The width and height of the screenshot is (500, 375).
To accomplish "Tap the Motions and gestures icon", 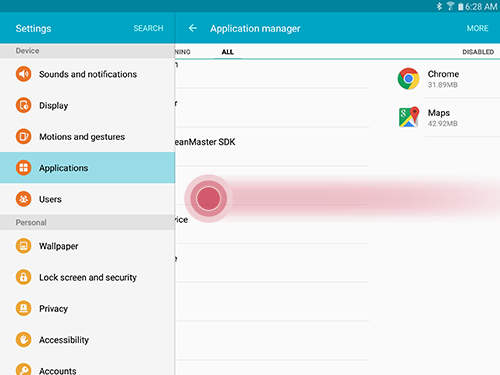I will (23, 136).
